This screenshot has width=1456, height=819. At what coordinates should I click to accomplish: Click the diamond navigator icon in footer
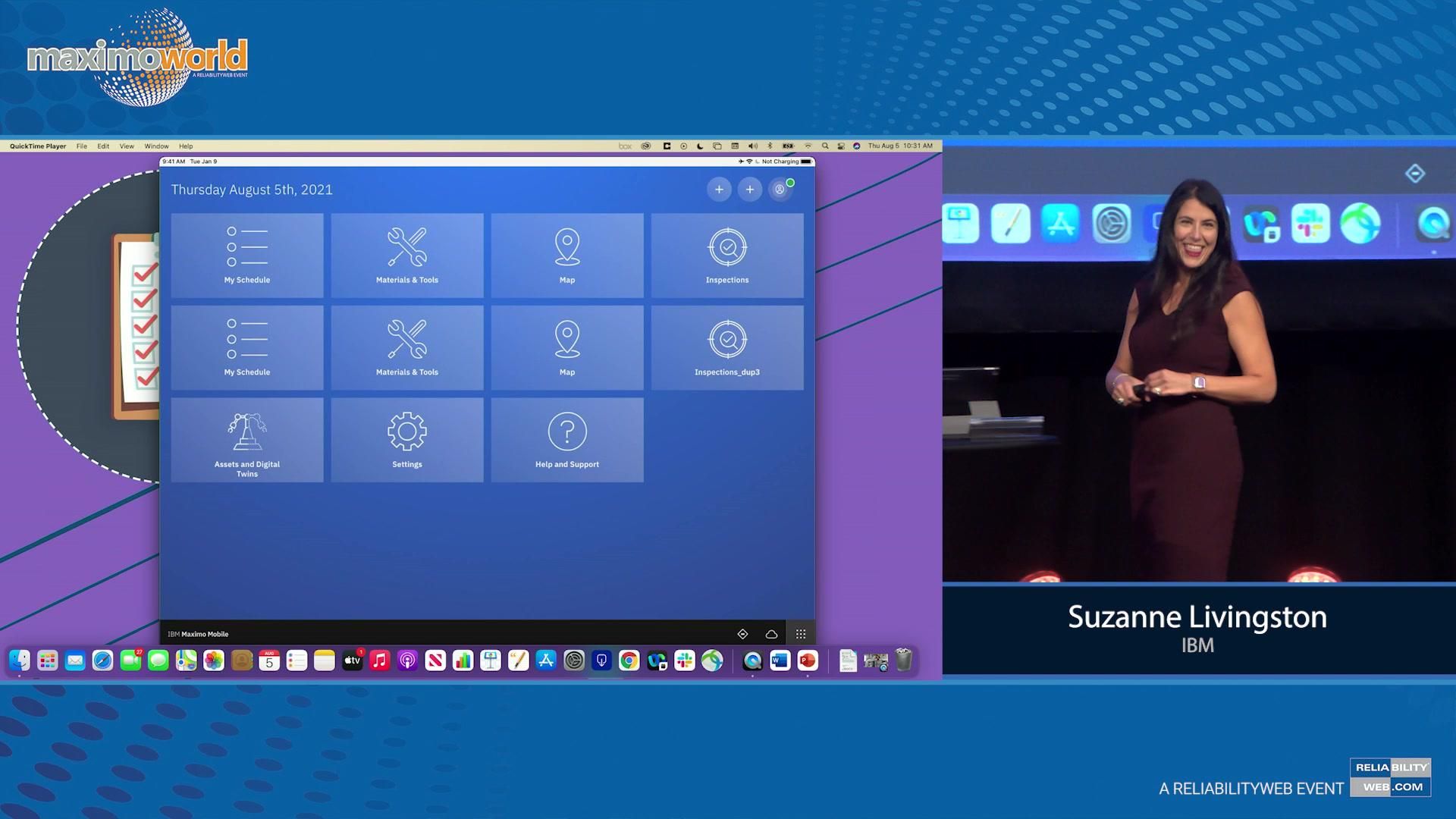click(742, 634)
